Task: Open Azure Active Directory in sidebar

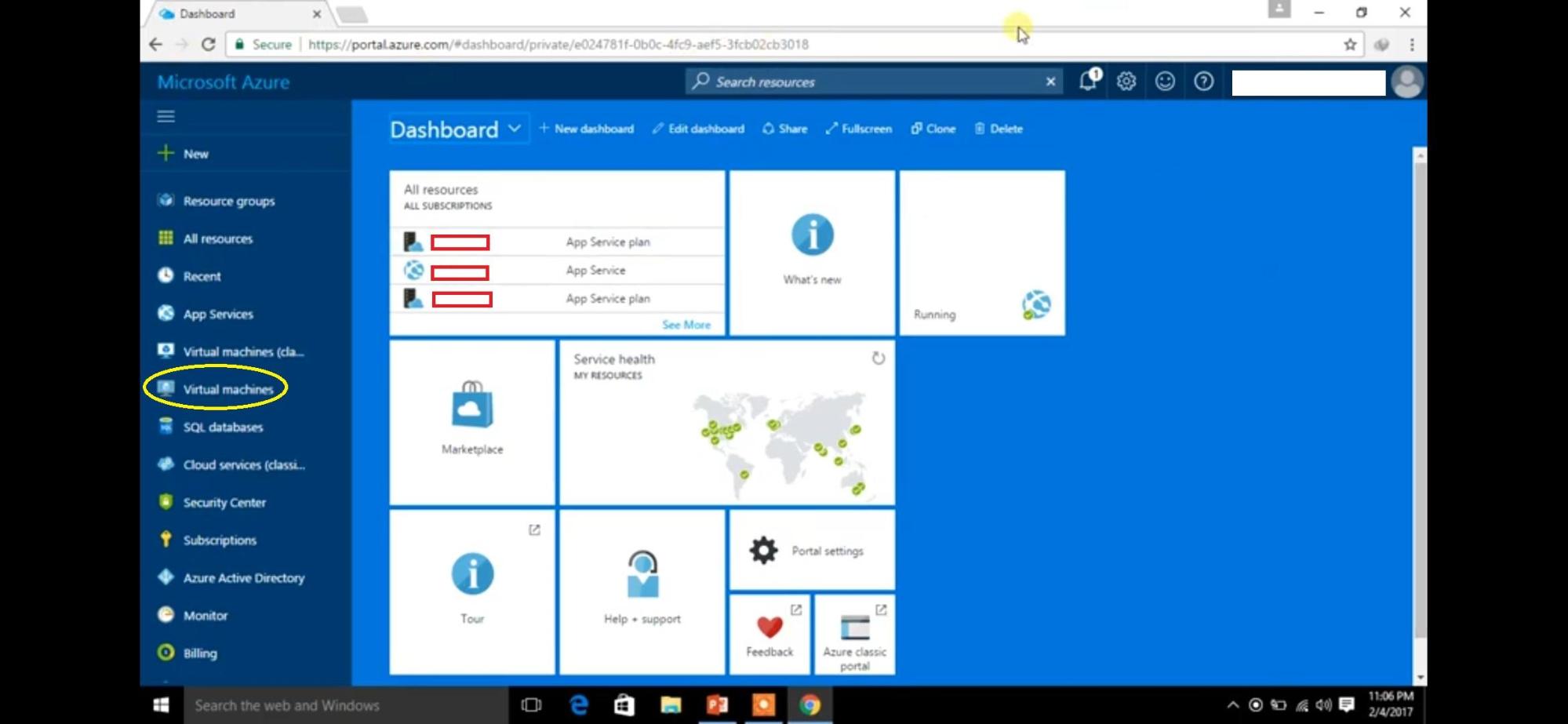Action: [x=243, y=577]
